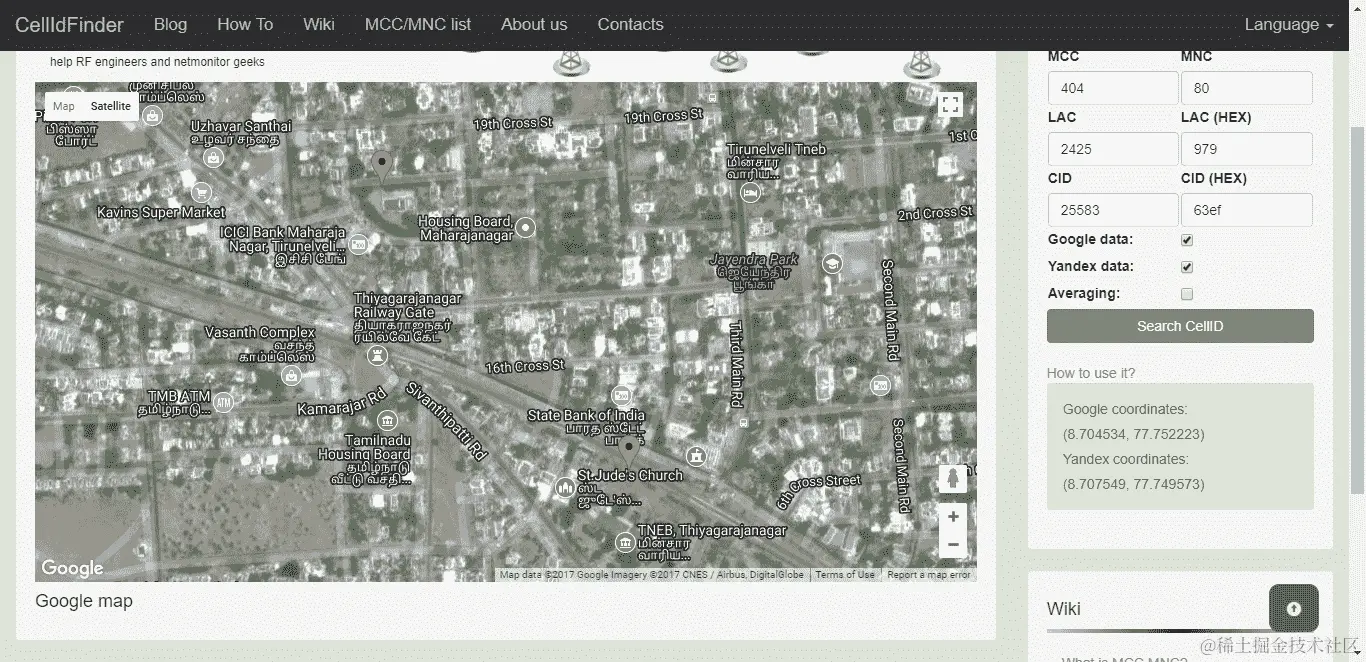Focus the MCC input field
Image resolution: width=1366 pixels, height=662 pixels.
pyautogui.click(x=1113, y=88)
